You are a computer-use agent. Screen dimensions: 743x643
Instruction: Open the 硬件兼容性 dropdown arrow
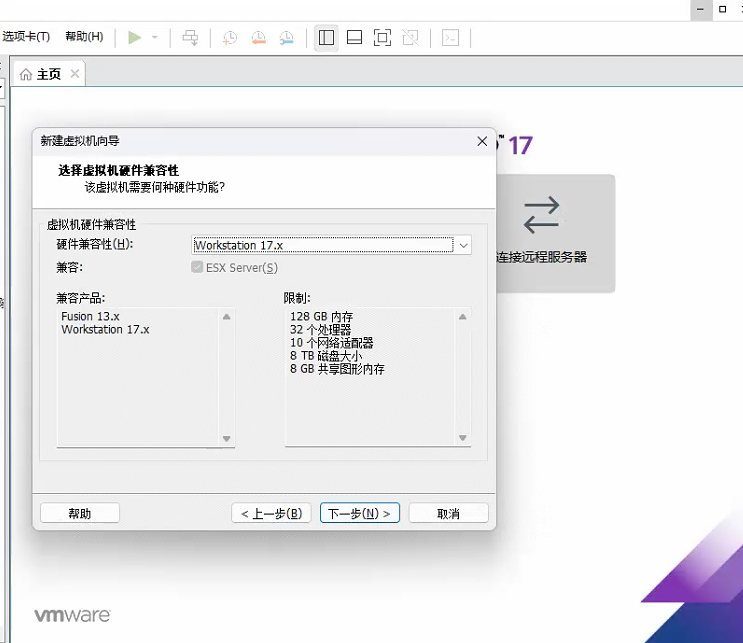[x=464, y=245]
